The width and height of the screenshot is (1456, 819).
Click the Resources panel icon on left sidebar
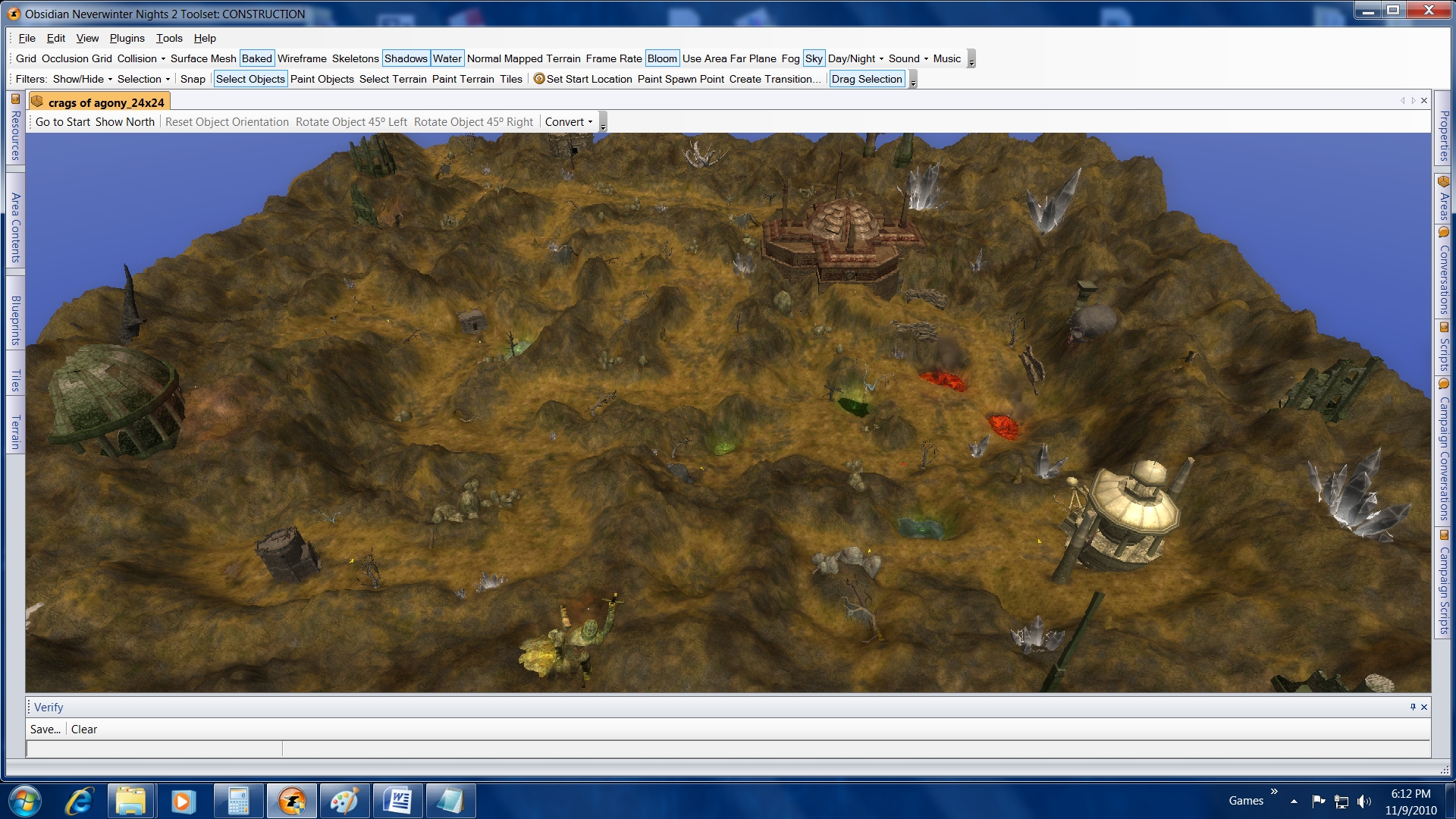[x=14, y=99]
